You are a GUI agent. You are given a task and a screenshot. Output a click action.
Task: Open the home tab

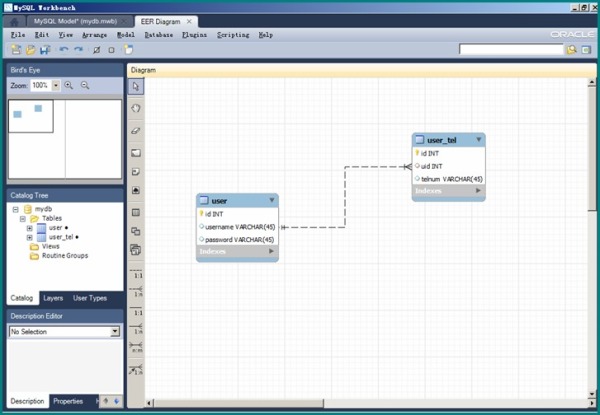click(x=14, y=22)
